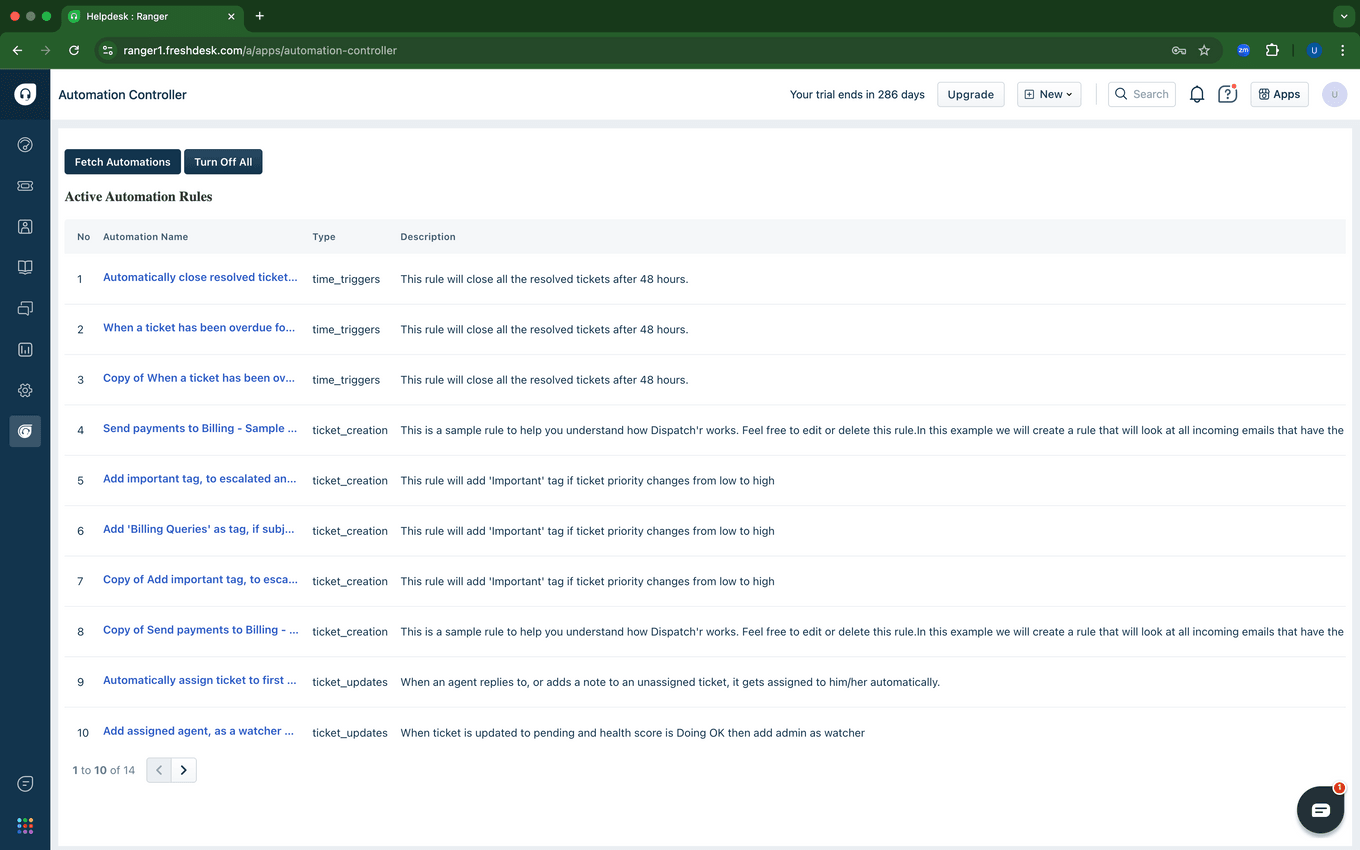This screenshot has width=1360, height=850.
Task: Open the user avatar profile menu
Action: click(1334, 94)
